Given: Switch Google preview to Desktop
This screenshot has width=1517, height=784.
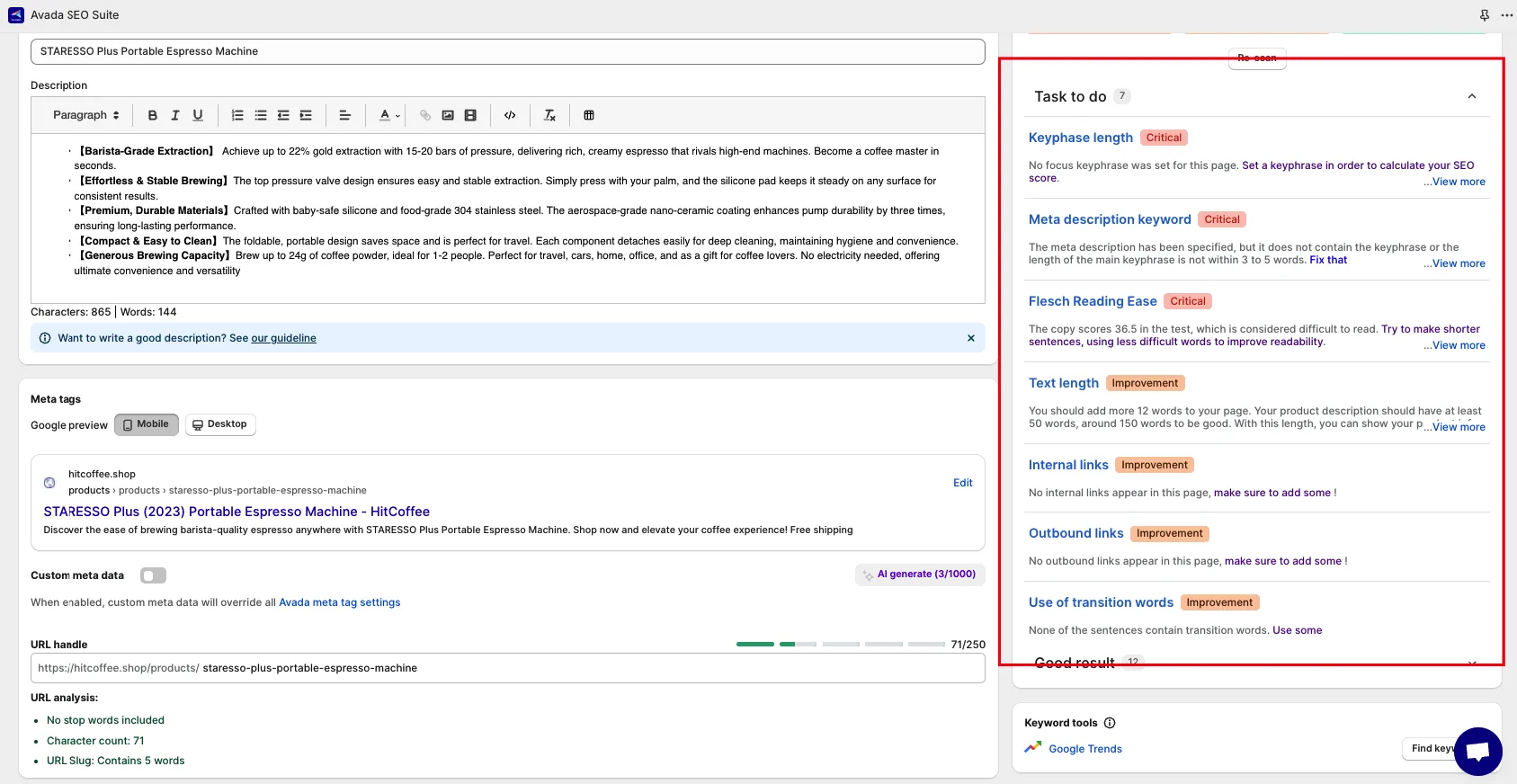Looking at the screenshot, I should coord(220,424).
